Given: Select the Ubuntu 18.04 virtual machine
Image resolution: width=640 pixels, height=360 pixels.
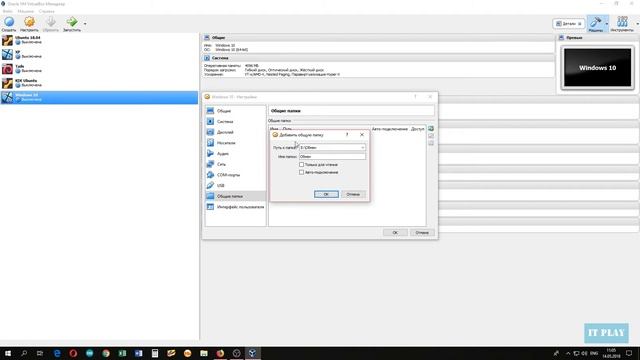Looking at the screenshot, I should [x=99, y=40].
